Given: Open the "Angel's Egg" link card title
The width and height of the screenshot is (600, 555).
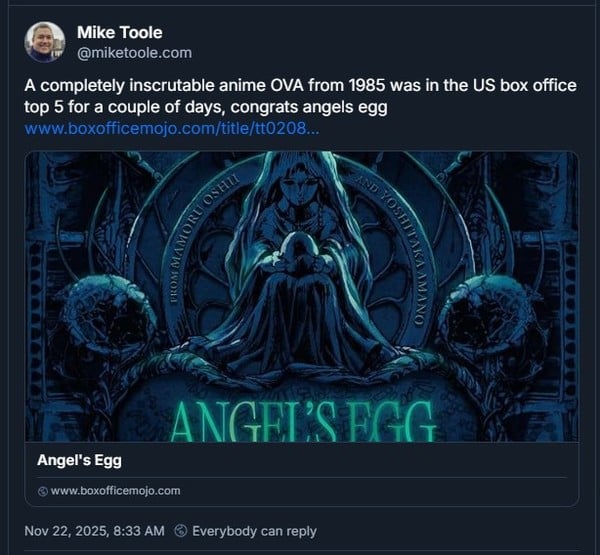Looking at the screenshot, I should 79,461.
